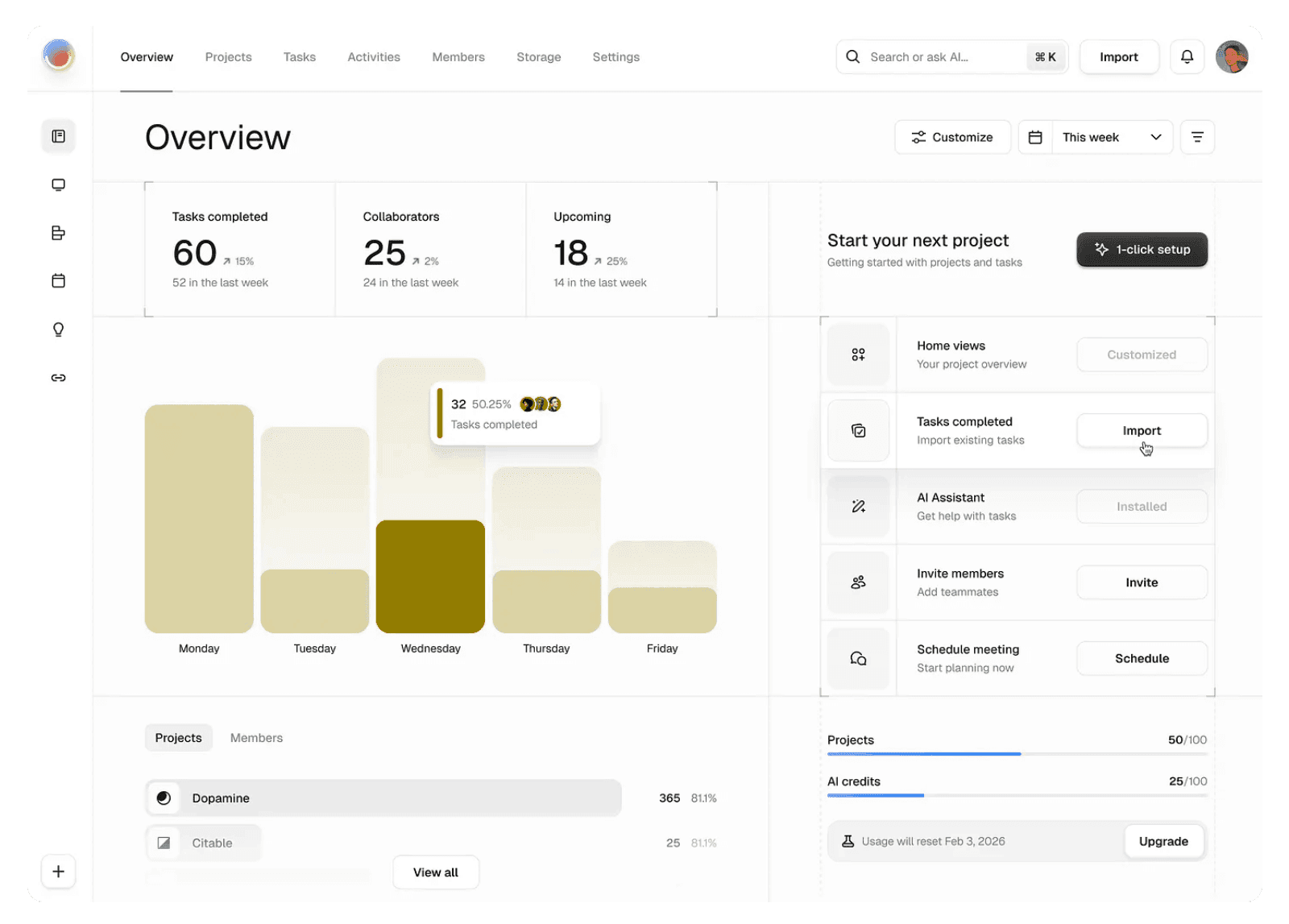Screen dimensions: 1289x924
Task: Select the document panel sidebar icon
Action: tap(58, 136)
